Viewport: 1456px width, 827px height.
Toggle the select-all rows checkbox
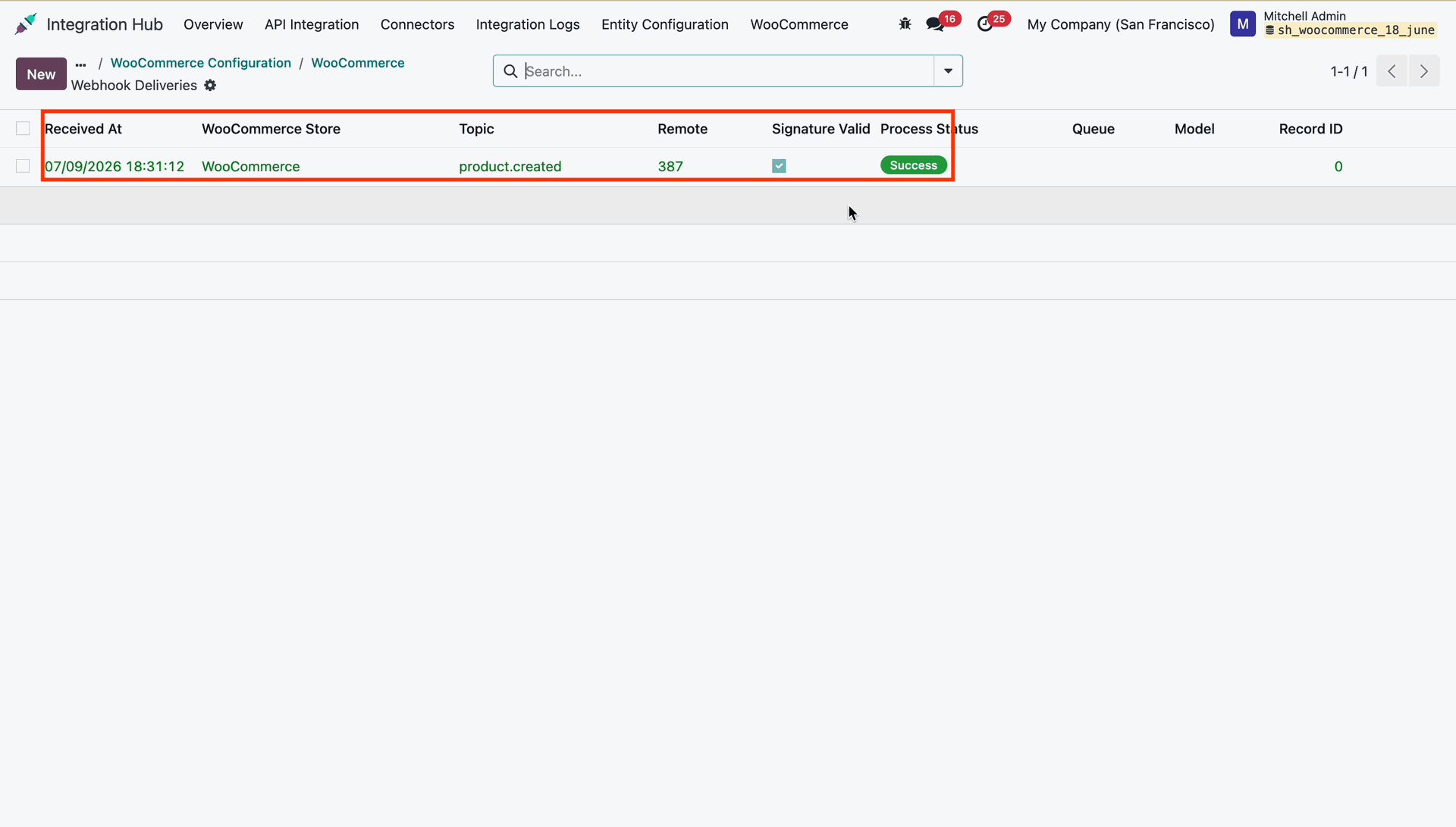[23, 129]
